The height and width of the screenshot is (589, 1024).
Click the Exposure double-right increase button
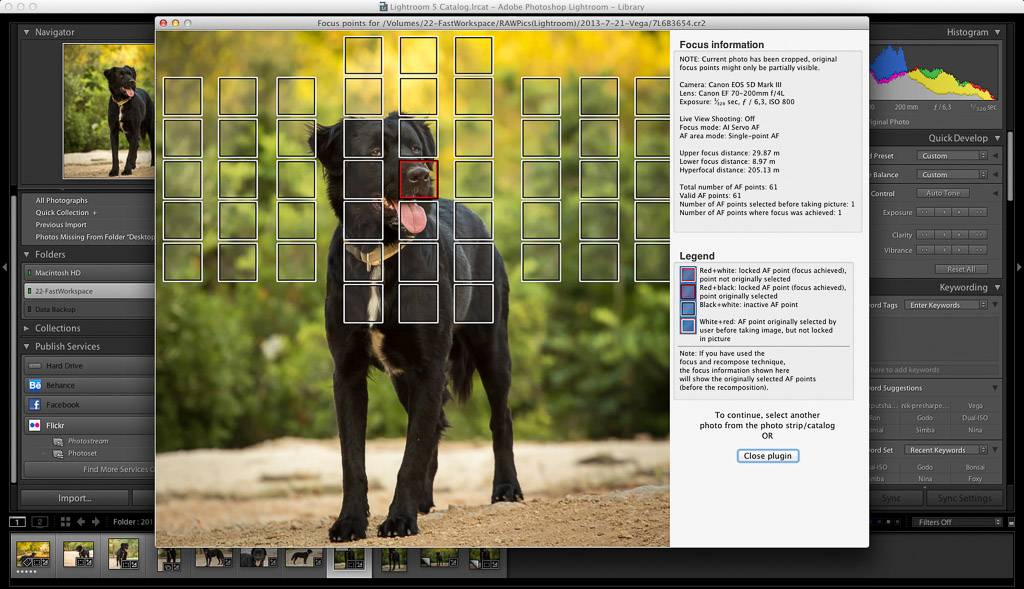(x=978, y=212)
